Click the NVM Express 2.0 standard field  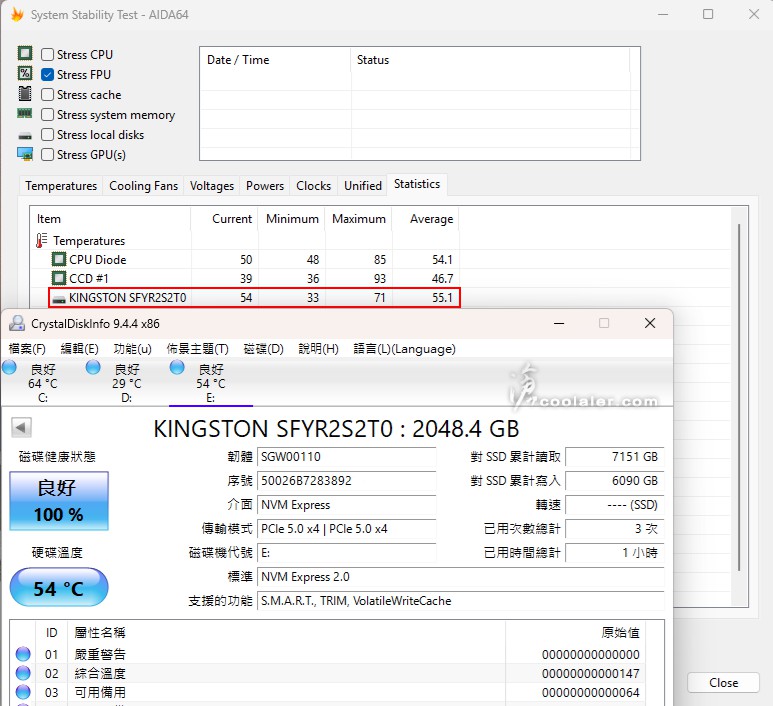pos(460,577)
